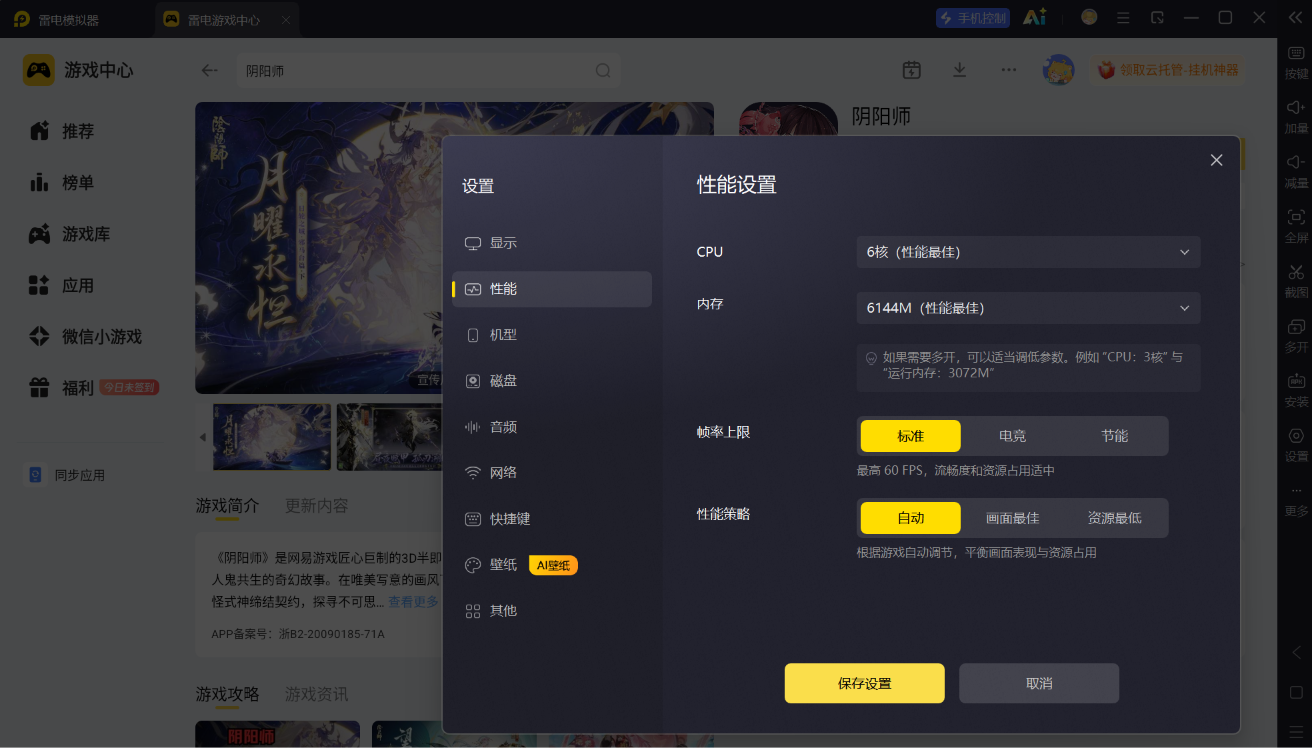This screenshot has width=1312, height=748.
Task: Click 安装 install APK icon
Action: click(x=1296, y=390)
